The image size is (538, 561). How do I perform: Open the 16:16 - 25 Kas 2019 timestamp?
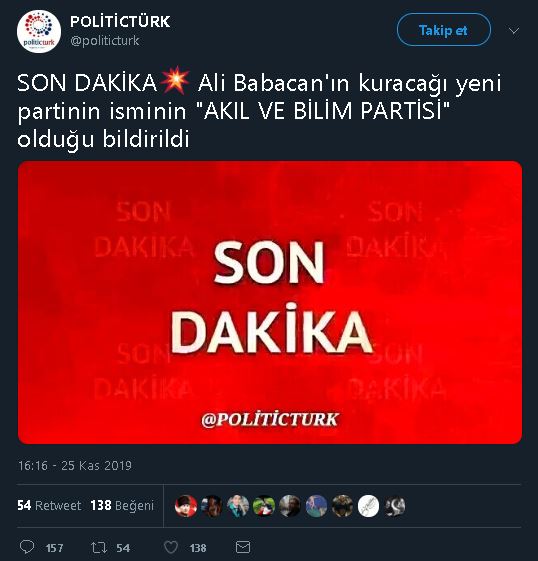(x=75, y=465)
